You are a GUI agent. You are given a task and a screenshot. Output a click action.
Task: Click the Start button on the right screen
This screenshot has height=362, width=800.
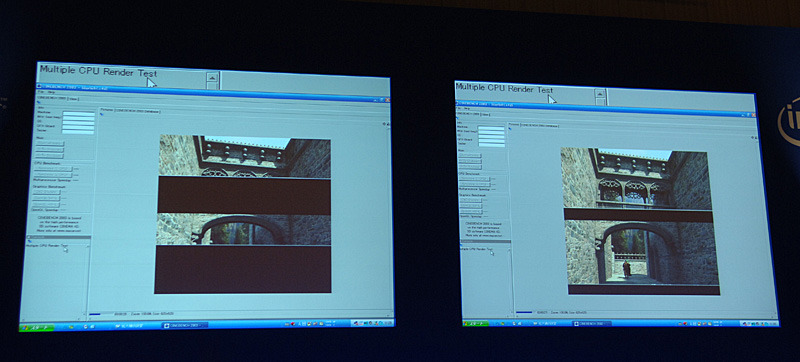click(x=476, y=324)
